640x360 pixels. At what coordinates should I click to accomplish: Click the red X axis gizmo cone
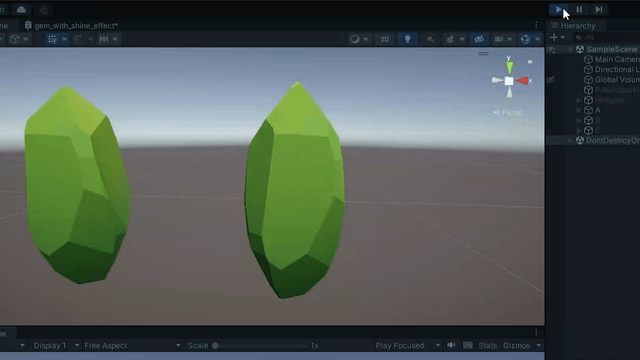coord(522,81)
